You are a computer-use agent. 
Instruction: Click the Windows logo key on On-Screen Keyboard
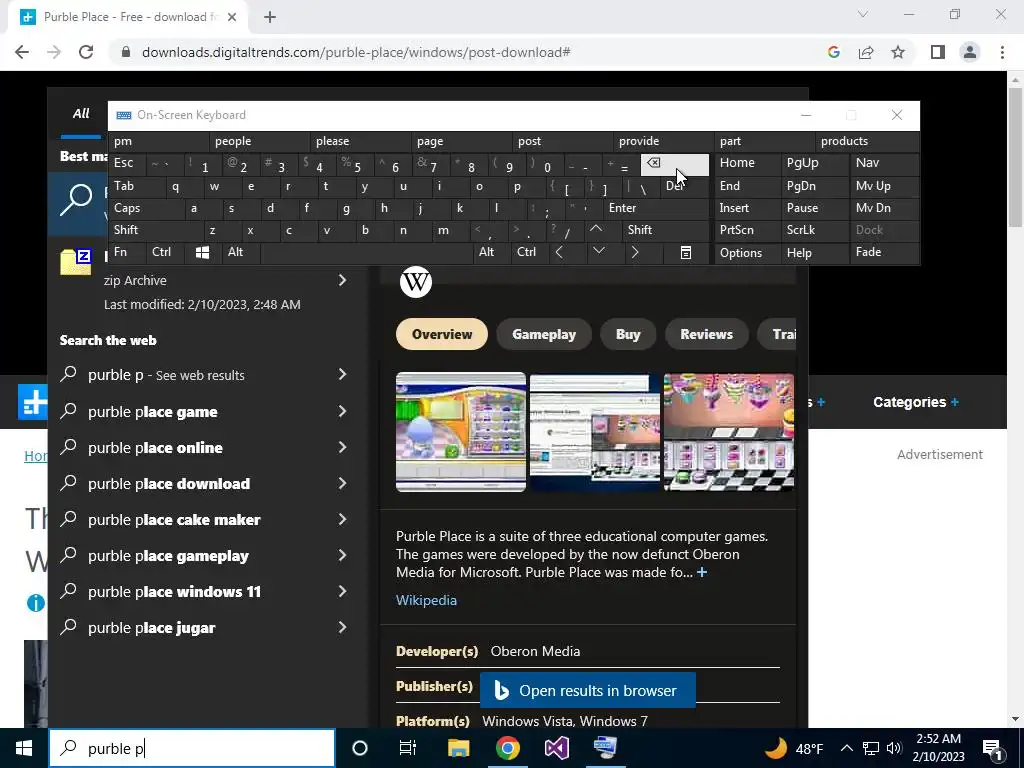(202, 253)
